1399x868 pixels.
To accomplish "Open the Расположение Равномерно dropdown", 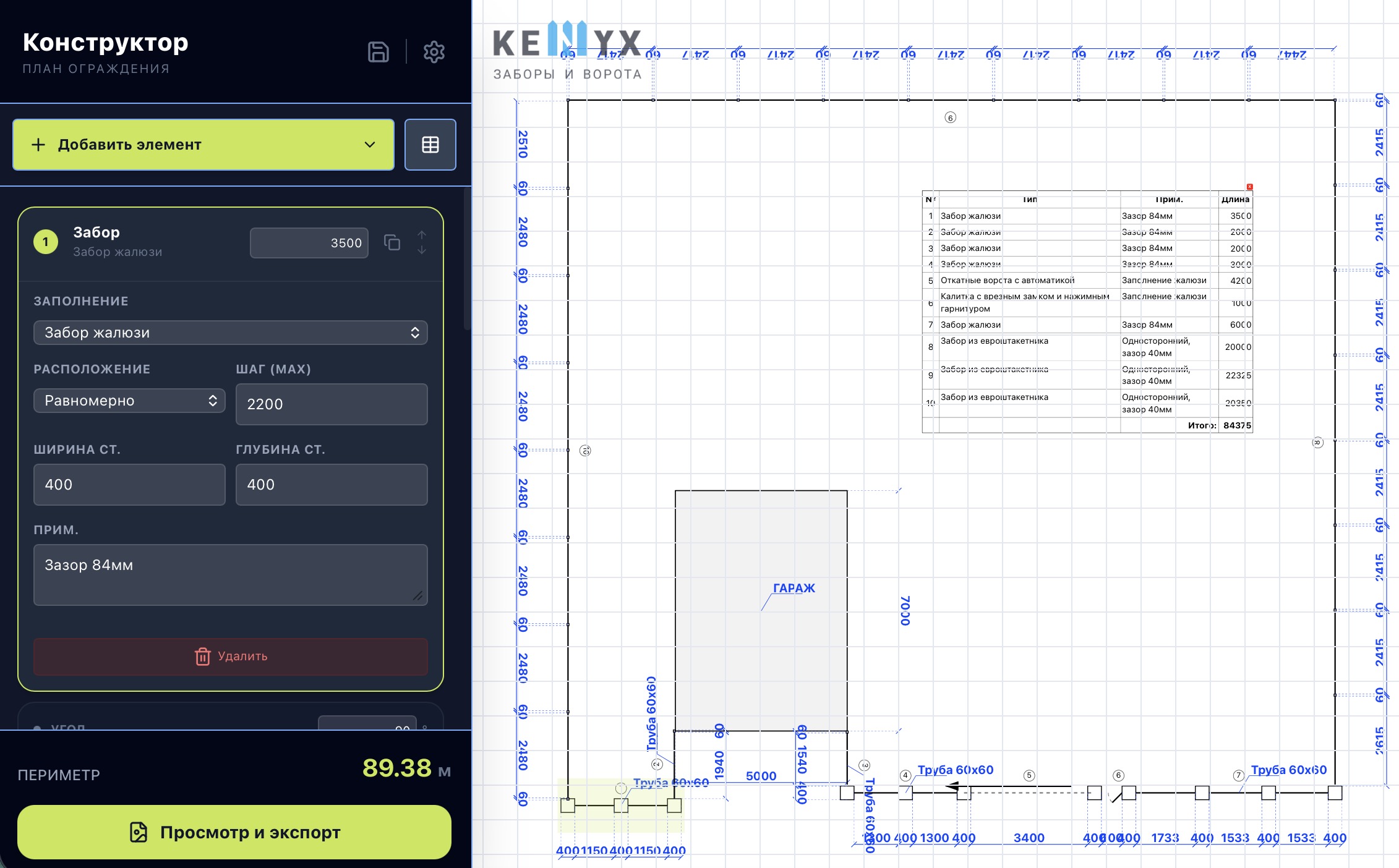I will 129,401.
